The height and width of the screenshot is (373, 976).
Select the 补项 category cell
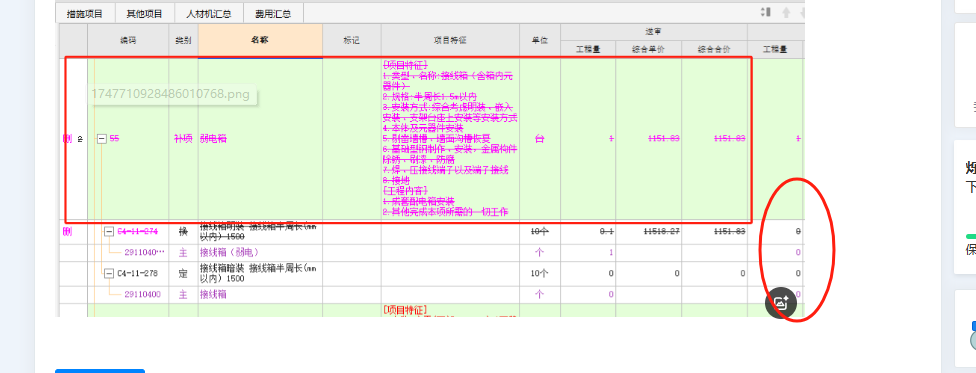183,139
